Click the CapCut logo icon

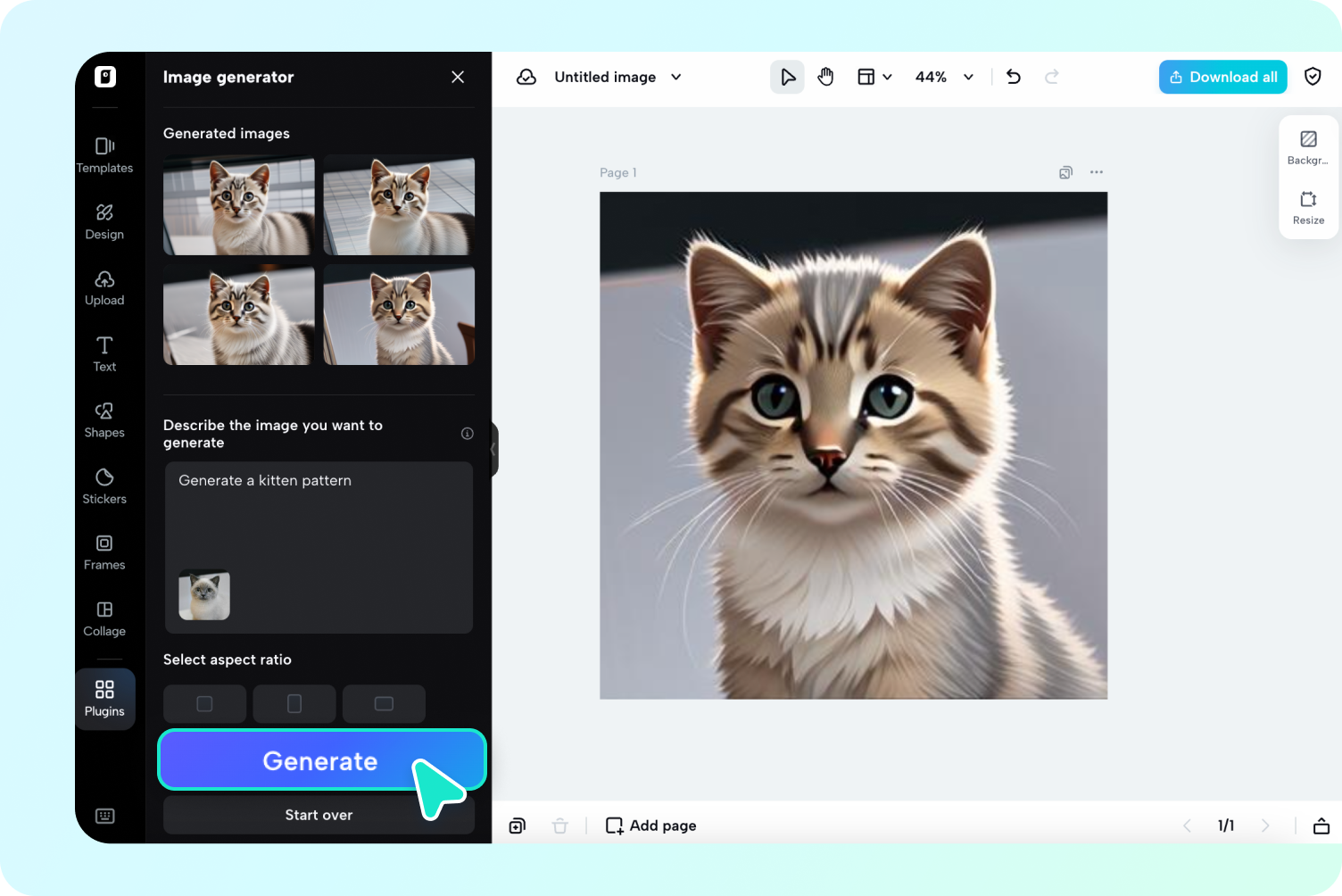[105, 77]
